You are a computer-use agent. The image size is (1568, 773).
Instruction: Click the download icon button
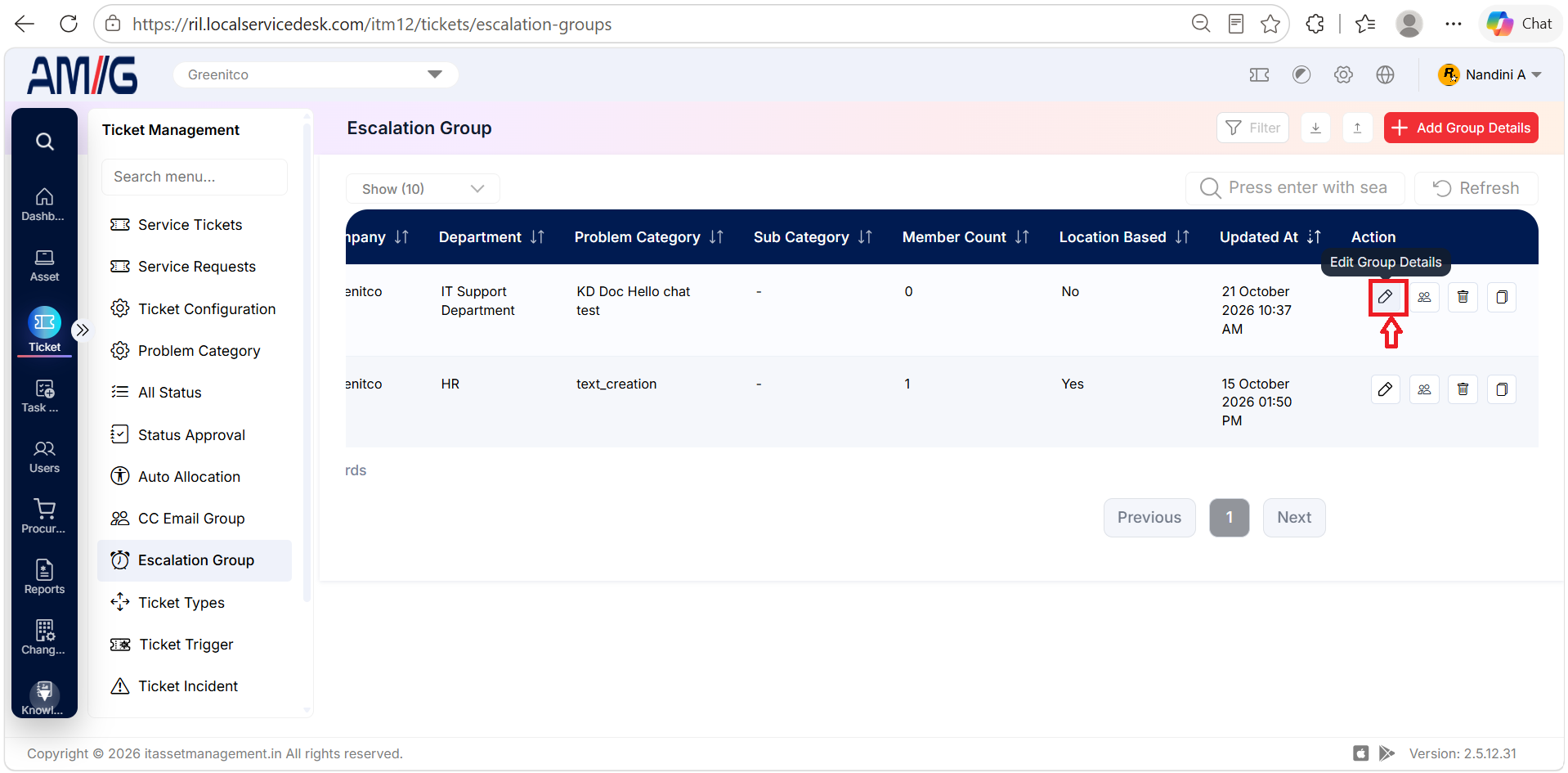[x=1315, y=128]
